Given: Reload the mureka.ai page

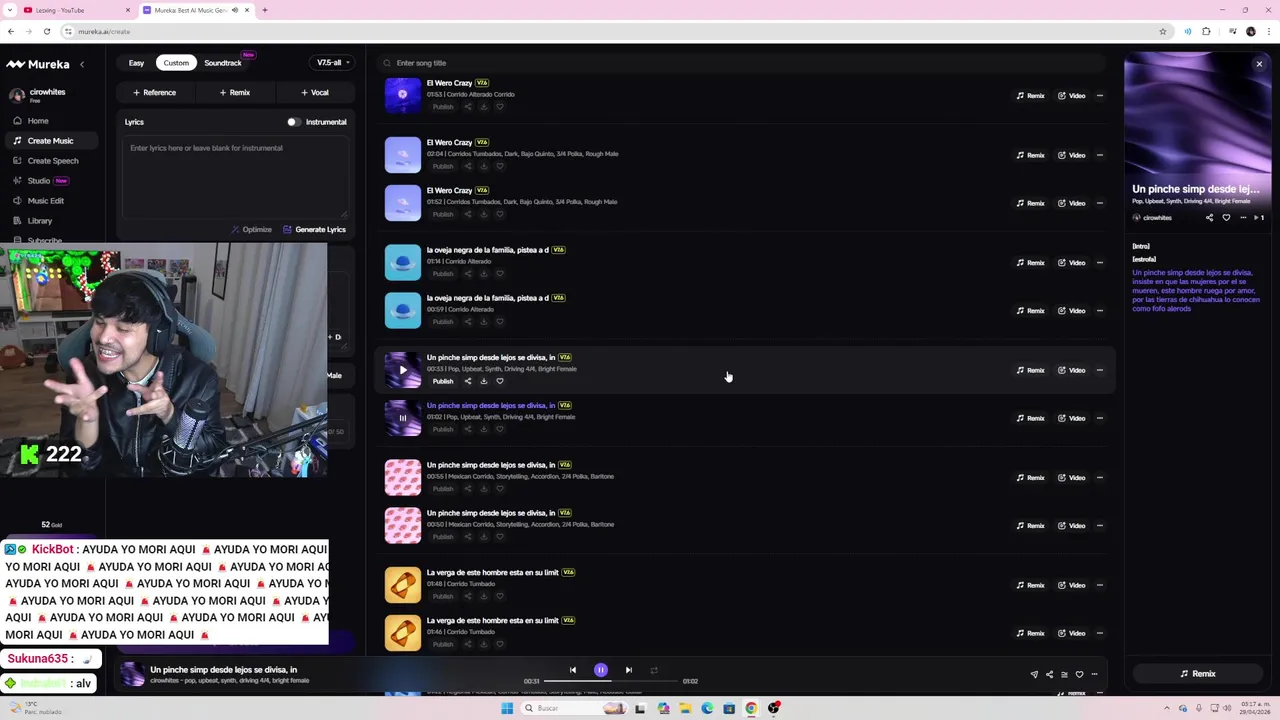Looking at the screenshot, I should click(x=46, y=31).
